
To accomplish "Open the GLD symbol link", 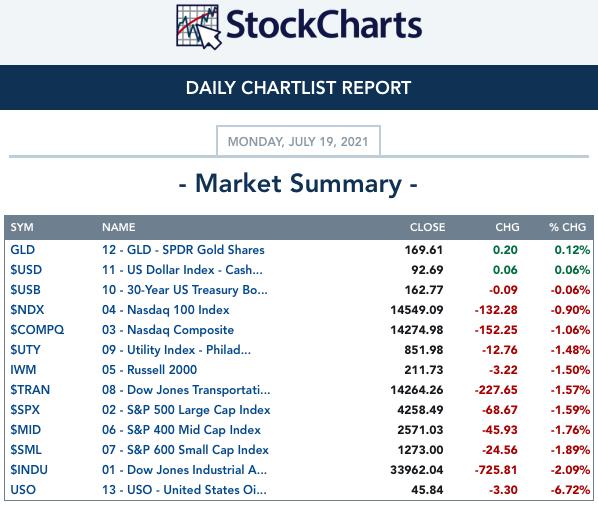I will [x=23, y=250].
